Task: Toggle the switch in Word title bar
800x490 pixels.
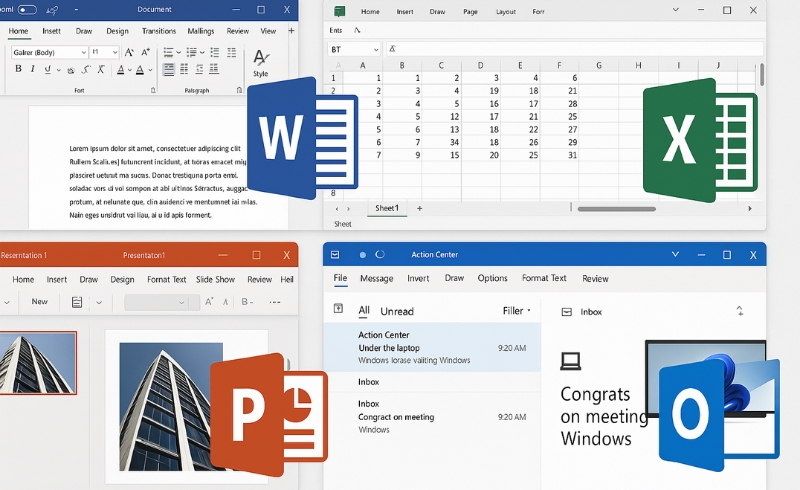Action: click(28, 10)
